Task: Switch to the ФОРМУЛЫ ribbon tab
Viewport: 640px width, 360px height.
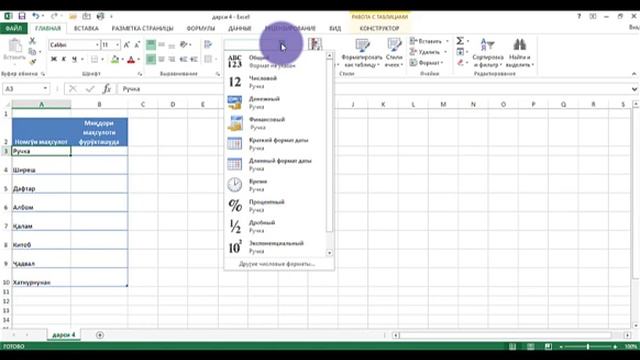Action: pos(200,28)
